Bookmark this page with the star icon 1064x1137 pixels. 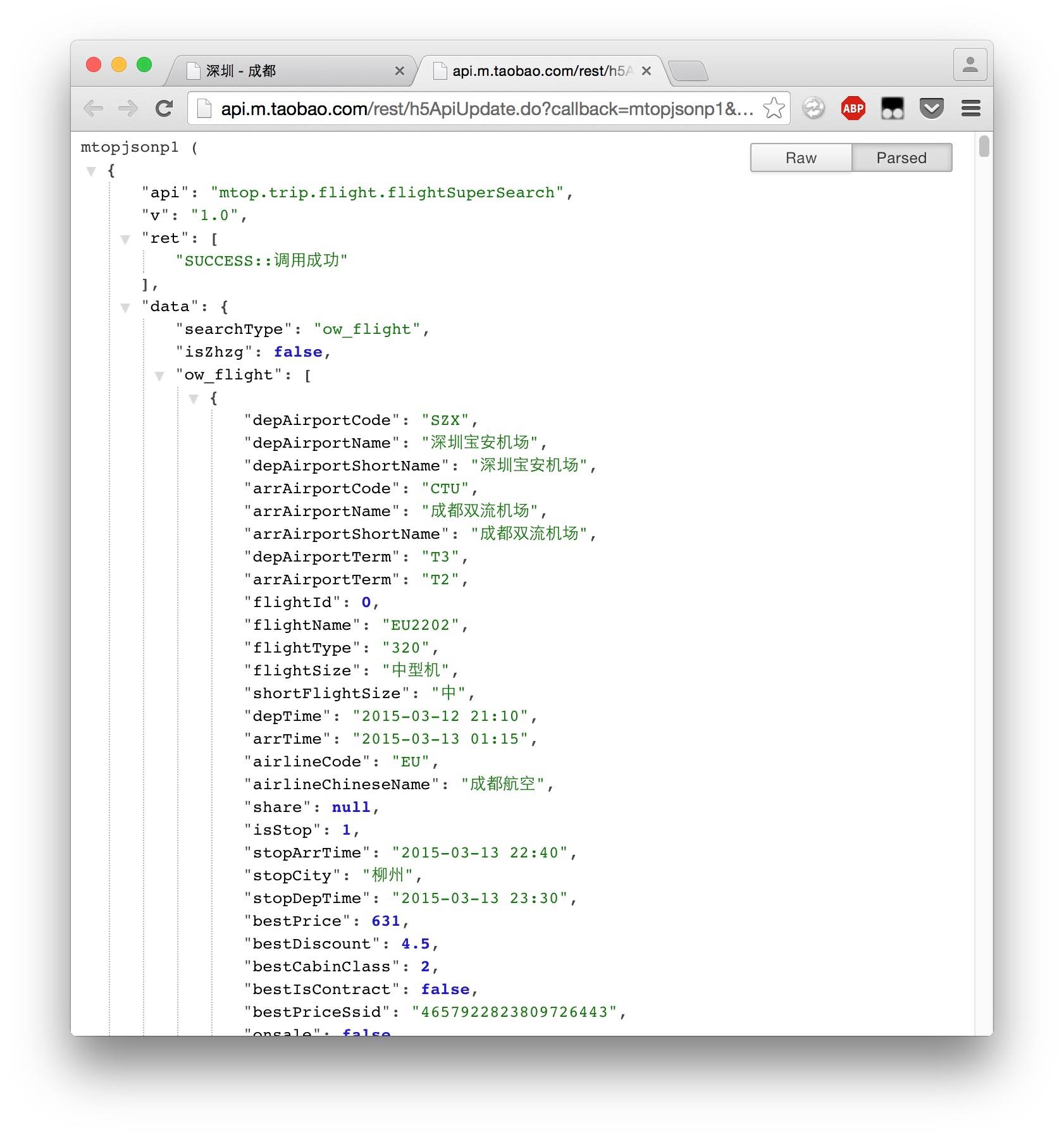pyautogui.click(x=774, y=109)
